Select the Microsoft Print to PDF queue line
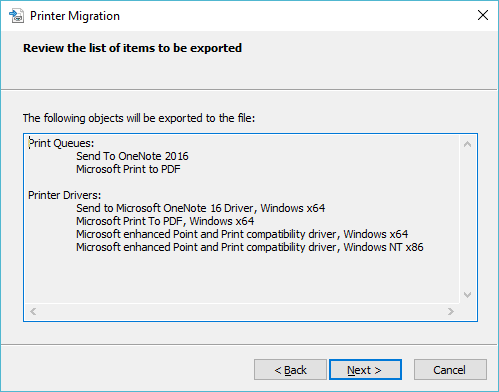Screen dimensions: 499x392 tap(128, 169)
